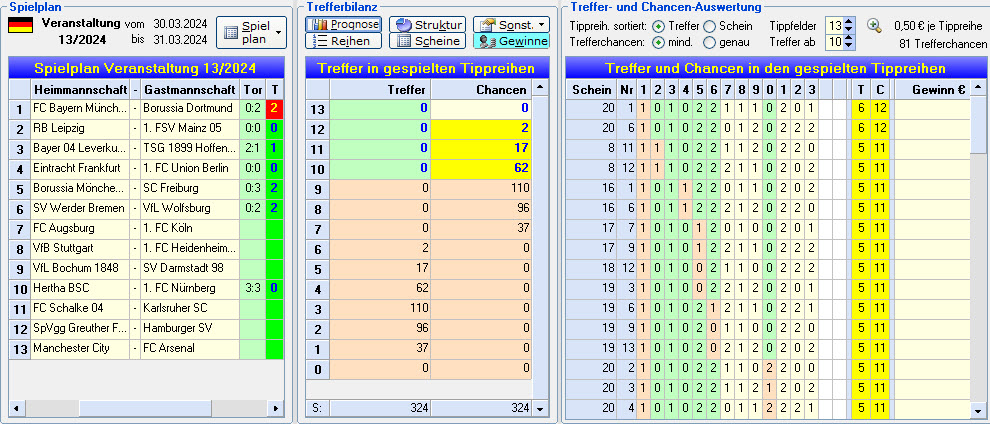Decrease Treffer ab spinner value

[x=849, y=46]
